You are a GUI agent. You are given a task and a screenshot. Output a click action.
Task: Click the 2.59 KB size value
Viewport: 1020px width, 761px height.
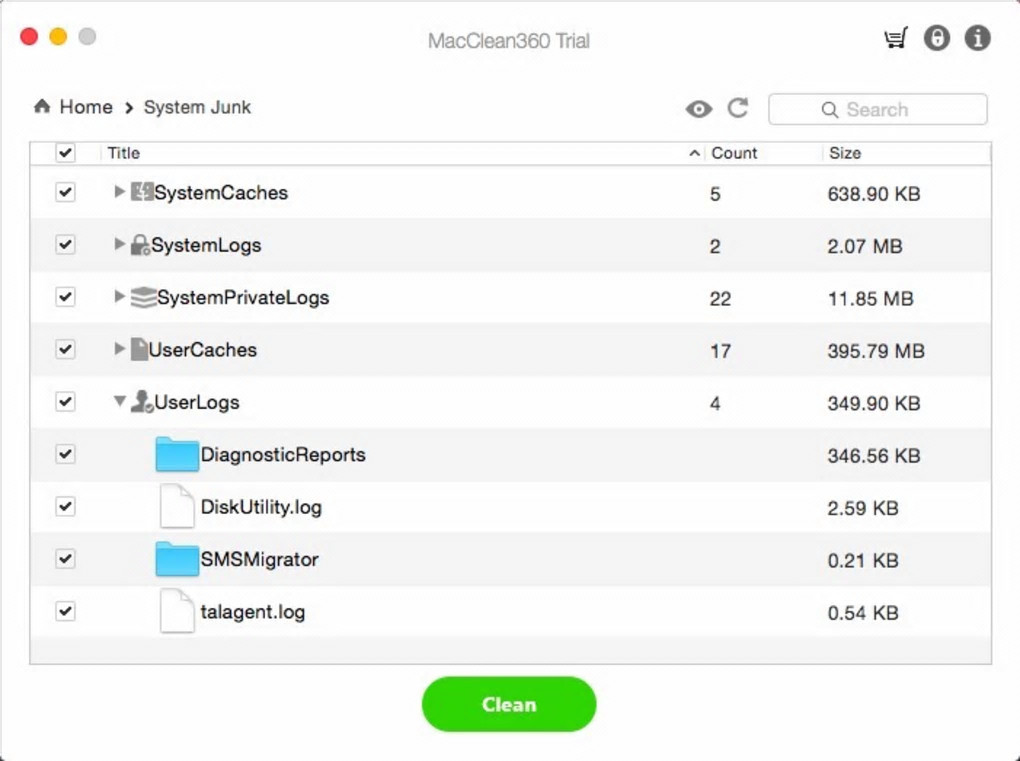pos(863,508)
